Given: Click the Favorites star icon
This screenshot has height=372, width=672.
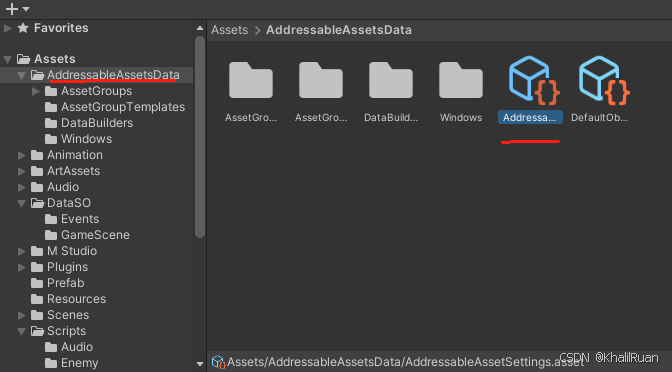Looking at the screenshot, I should click(23, 28).
